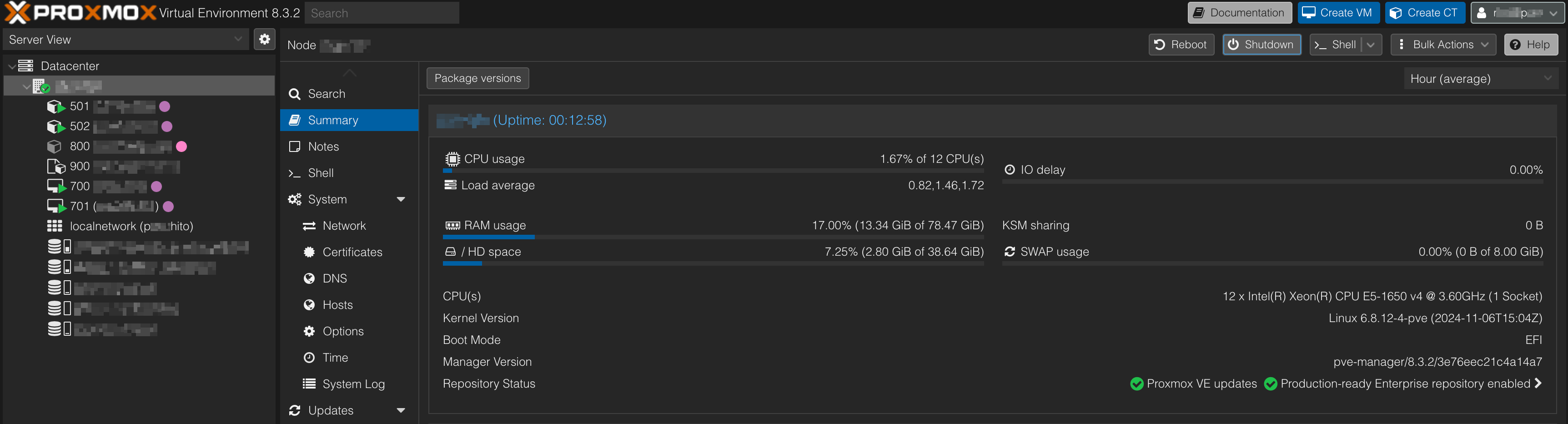Click the pink tag dot on 502

pos(167,127)
